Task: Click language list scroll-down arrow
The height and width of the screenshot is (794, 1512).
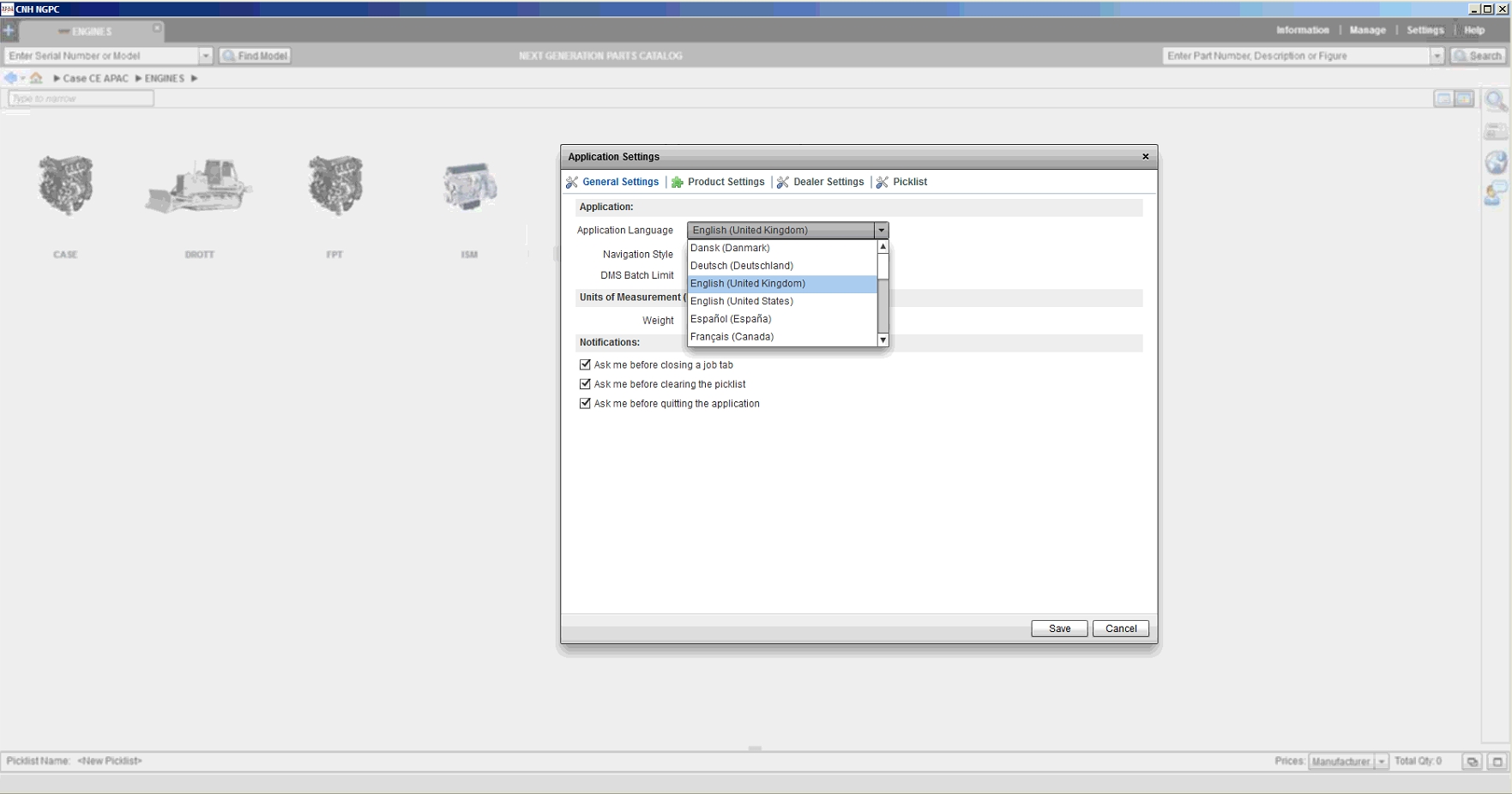Action: tap(883, 340)
